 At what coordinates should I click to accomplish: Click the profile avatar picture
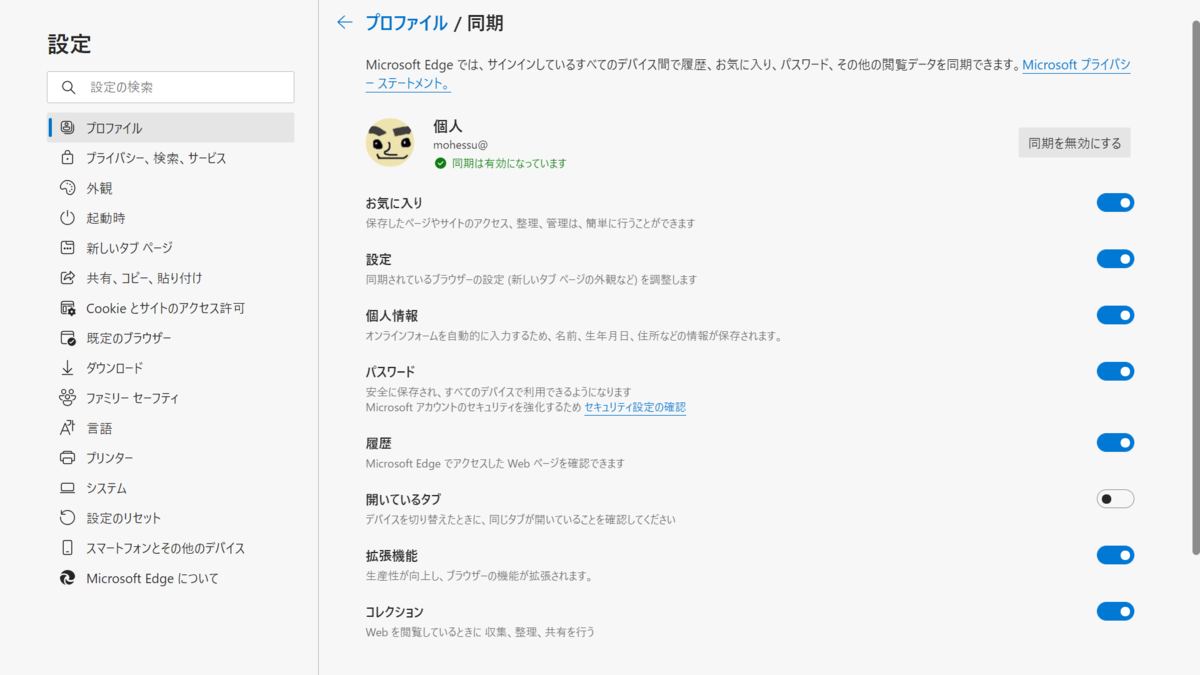(x=390, y=143)
